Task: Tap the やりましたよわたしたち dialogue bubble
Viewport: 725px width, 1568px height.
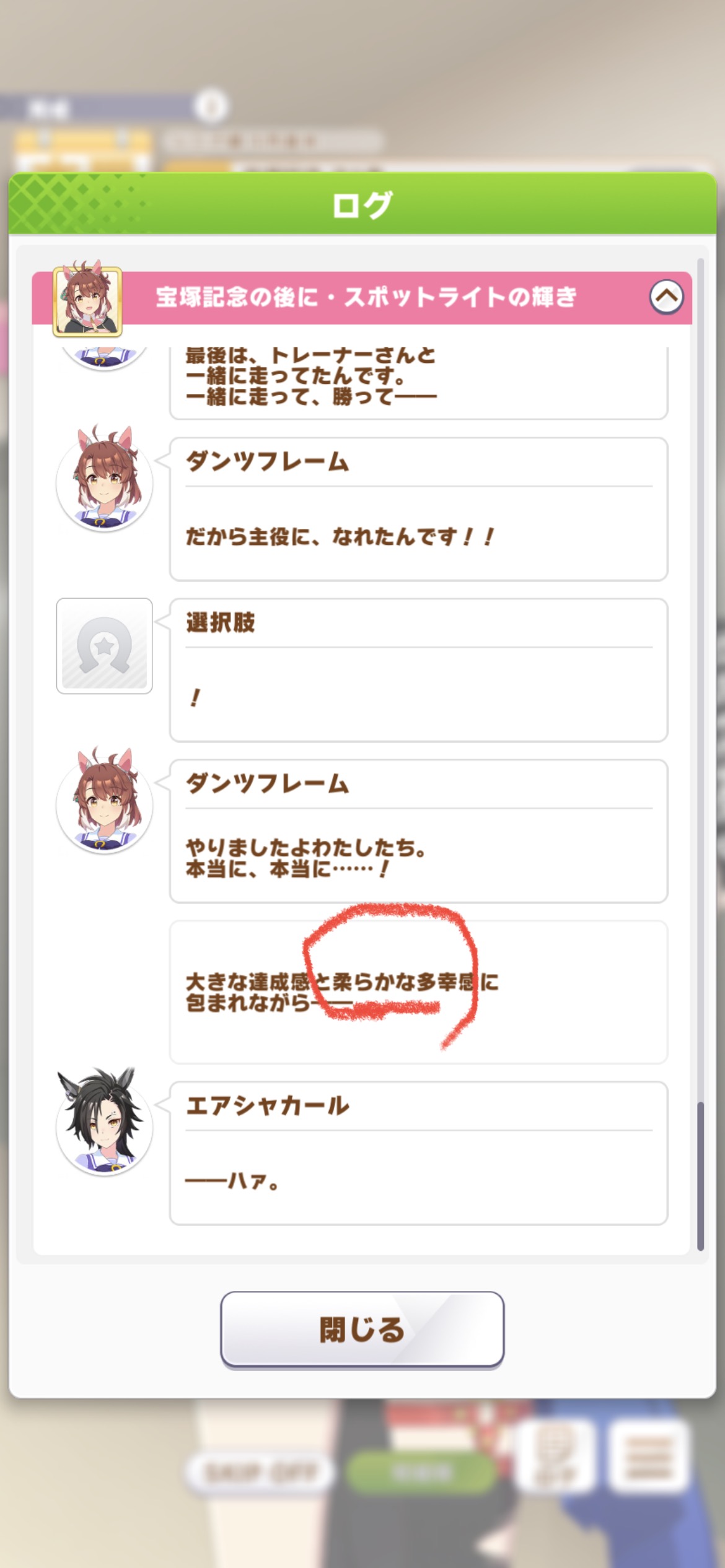Action: 419,831
